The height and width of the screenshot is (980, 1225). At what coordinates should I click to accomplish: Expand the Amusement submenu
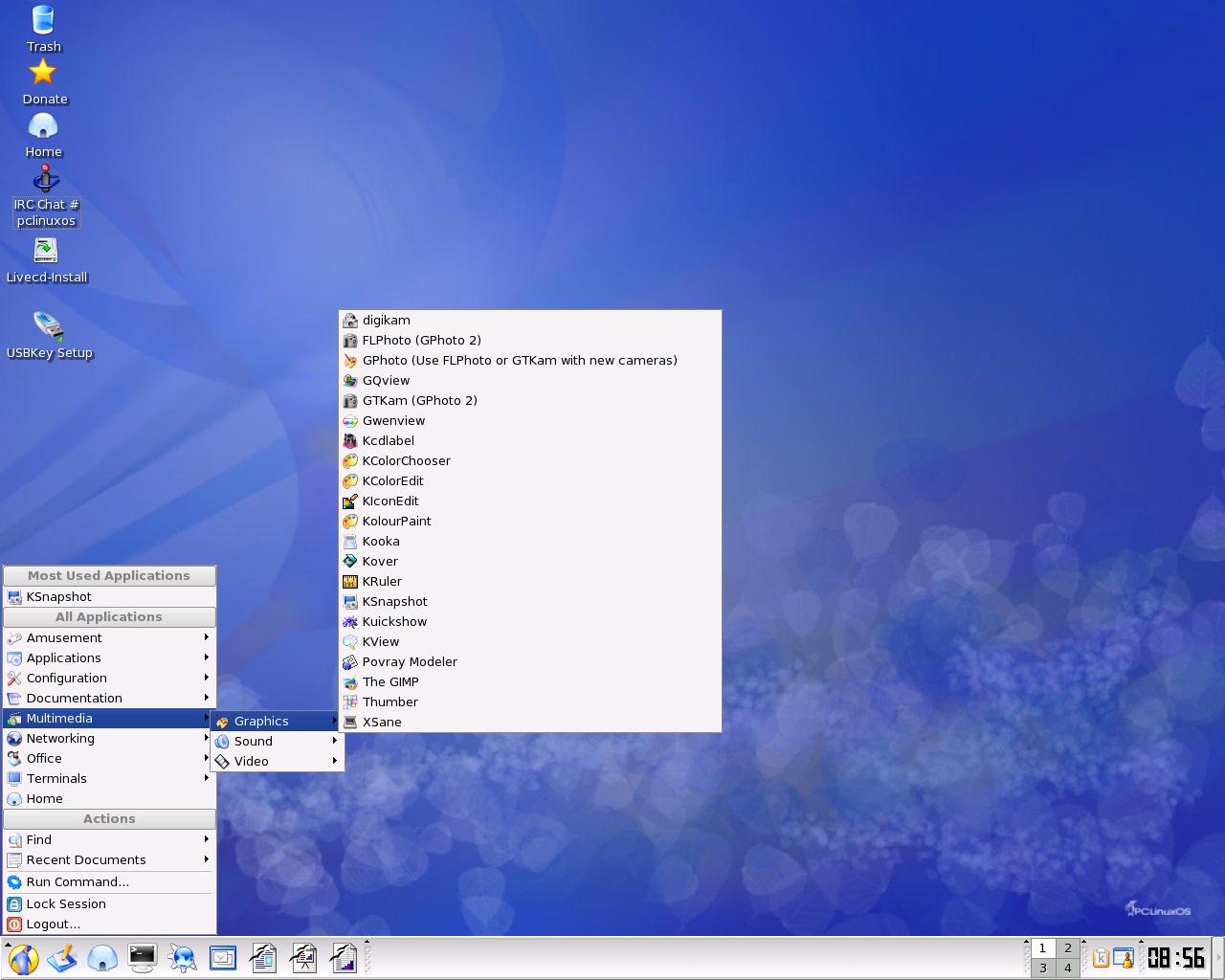(x=109, y=638)
